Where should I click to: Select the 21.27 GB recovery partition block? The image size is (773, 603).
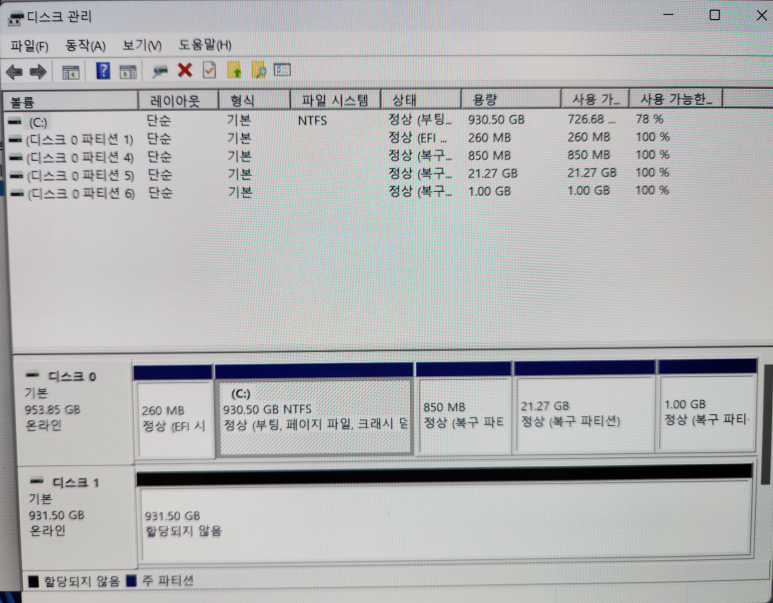(x=584, y=406)
